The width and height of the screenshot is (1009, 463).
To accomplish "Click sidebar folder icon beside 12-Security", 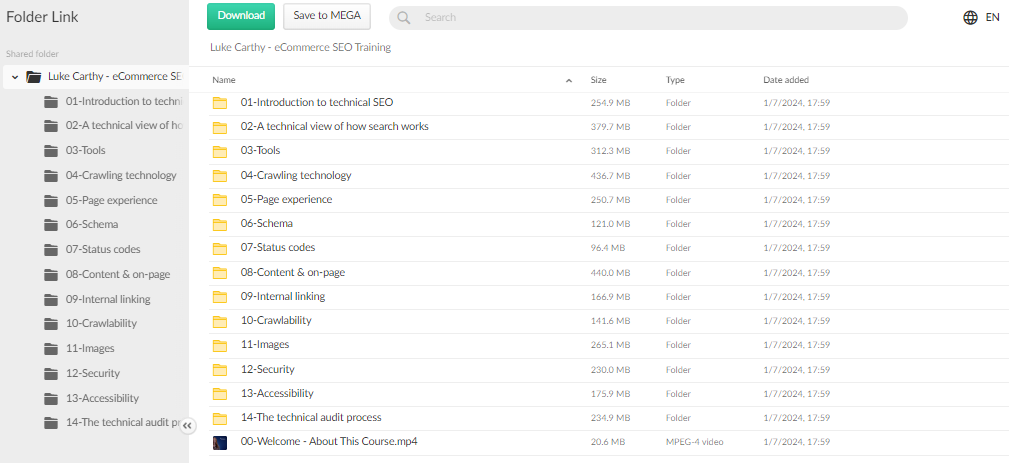I will 51,374.
